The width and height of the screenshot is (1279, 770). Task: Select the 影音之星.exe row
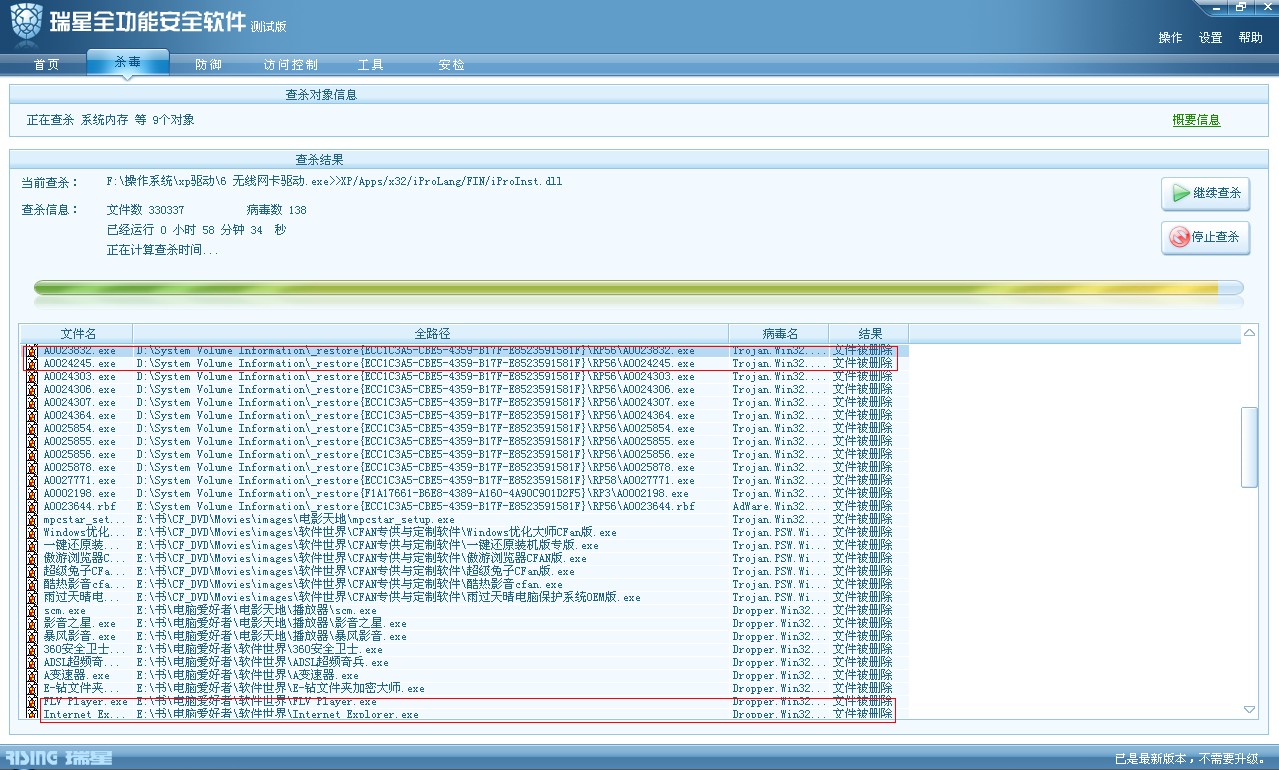click(x=466, y=624)
